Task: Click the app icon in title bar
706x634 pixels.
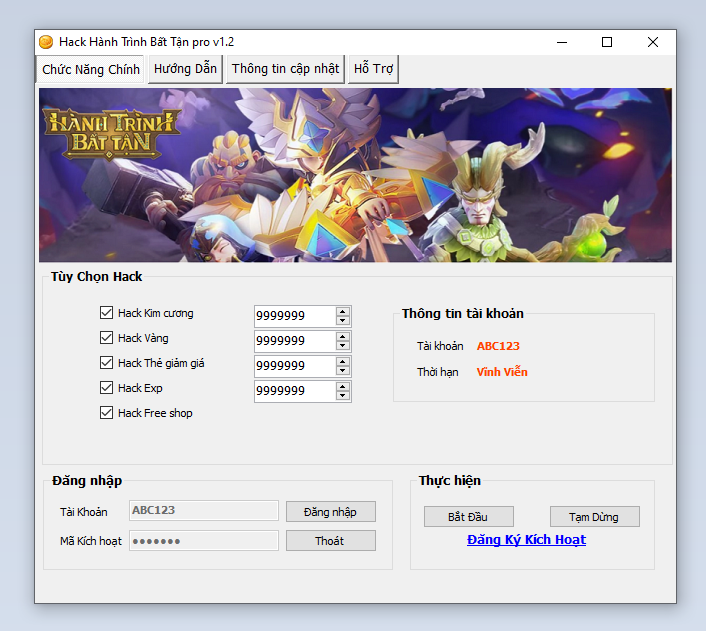Action: (46, 42)
